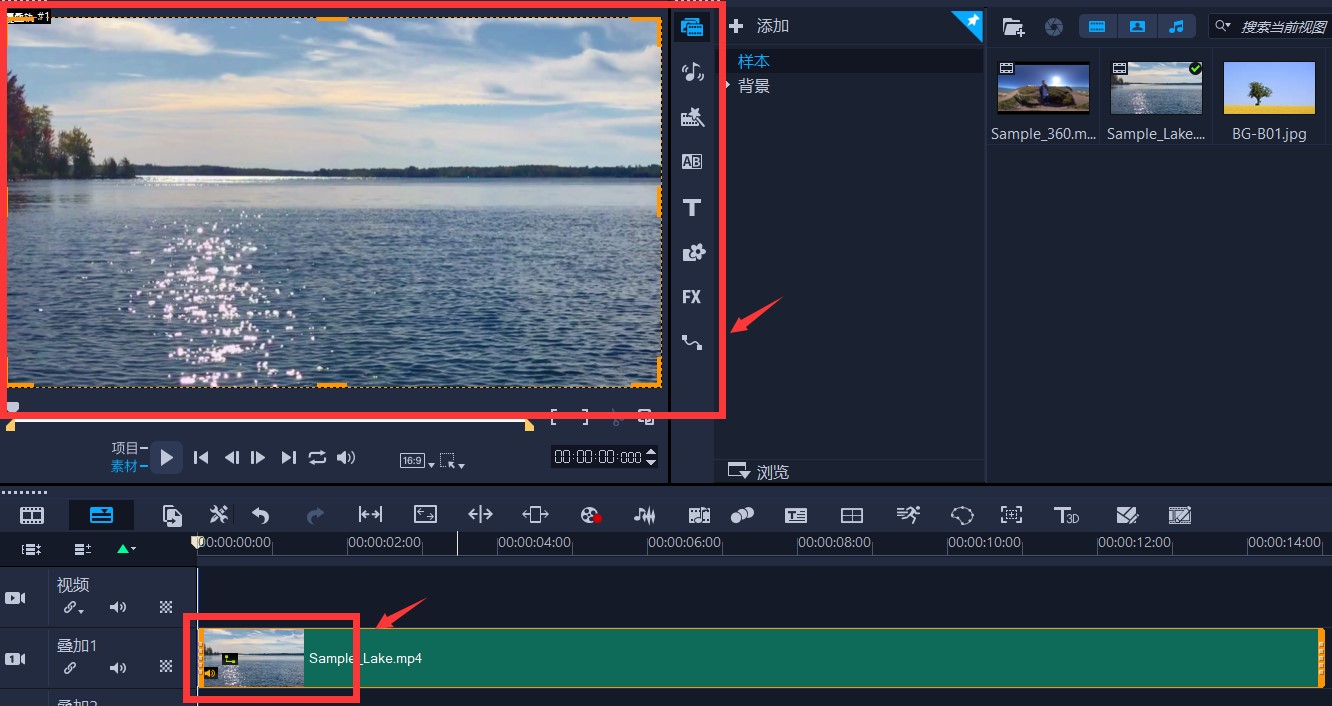Image resolution: width=1332 pixels, height=706 pixels.
Task: Switch to Storyboard view
Action: pyautogui.click(x=32, y=515)
